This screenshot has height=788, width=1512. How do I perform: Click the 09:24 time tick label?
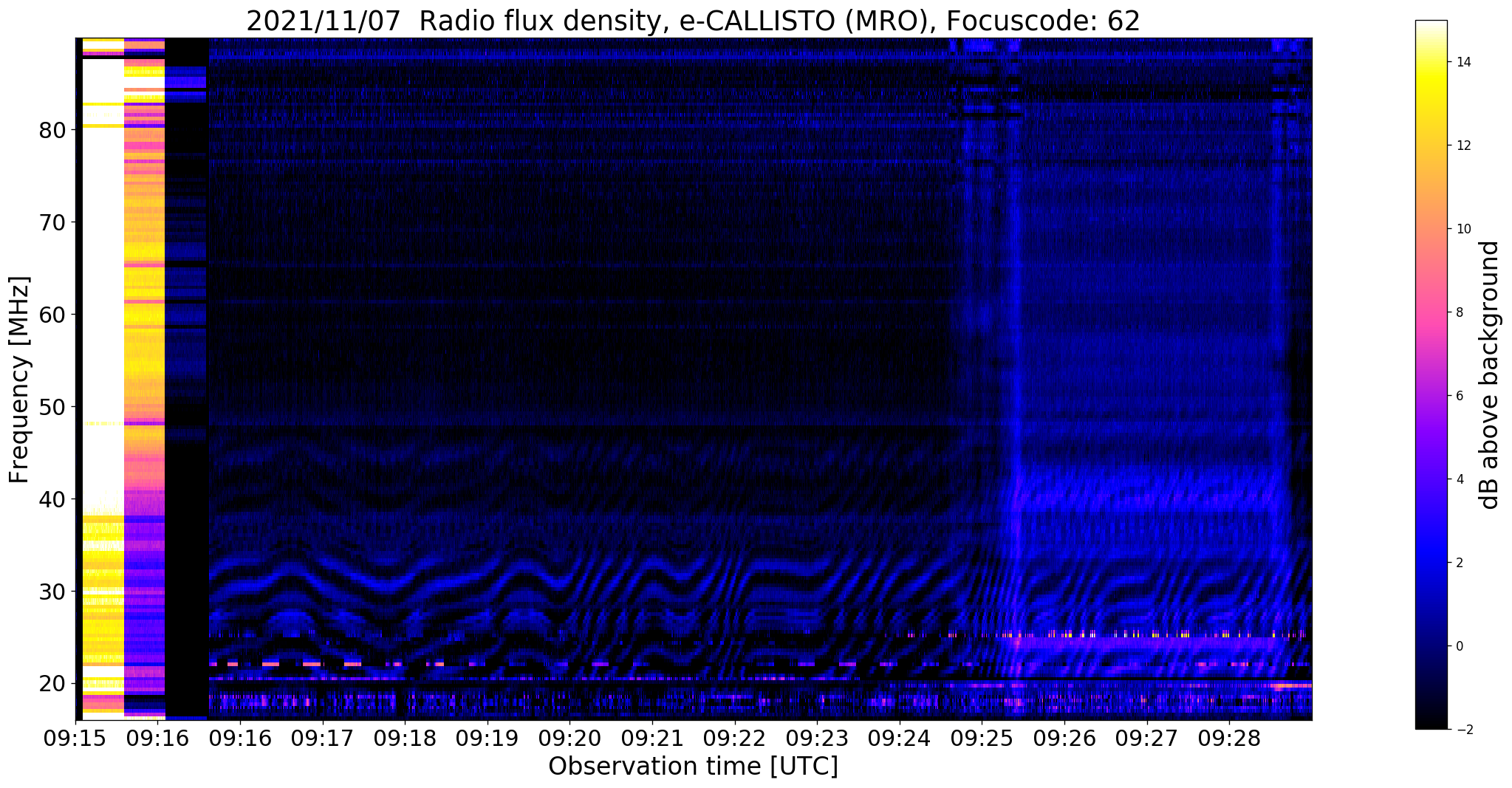[x=900, y=739]
